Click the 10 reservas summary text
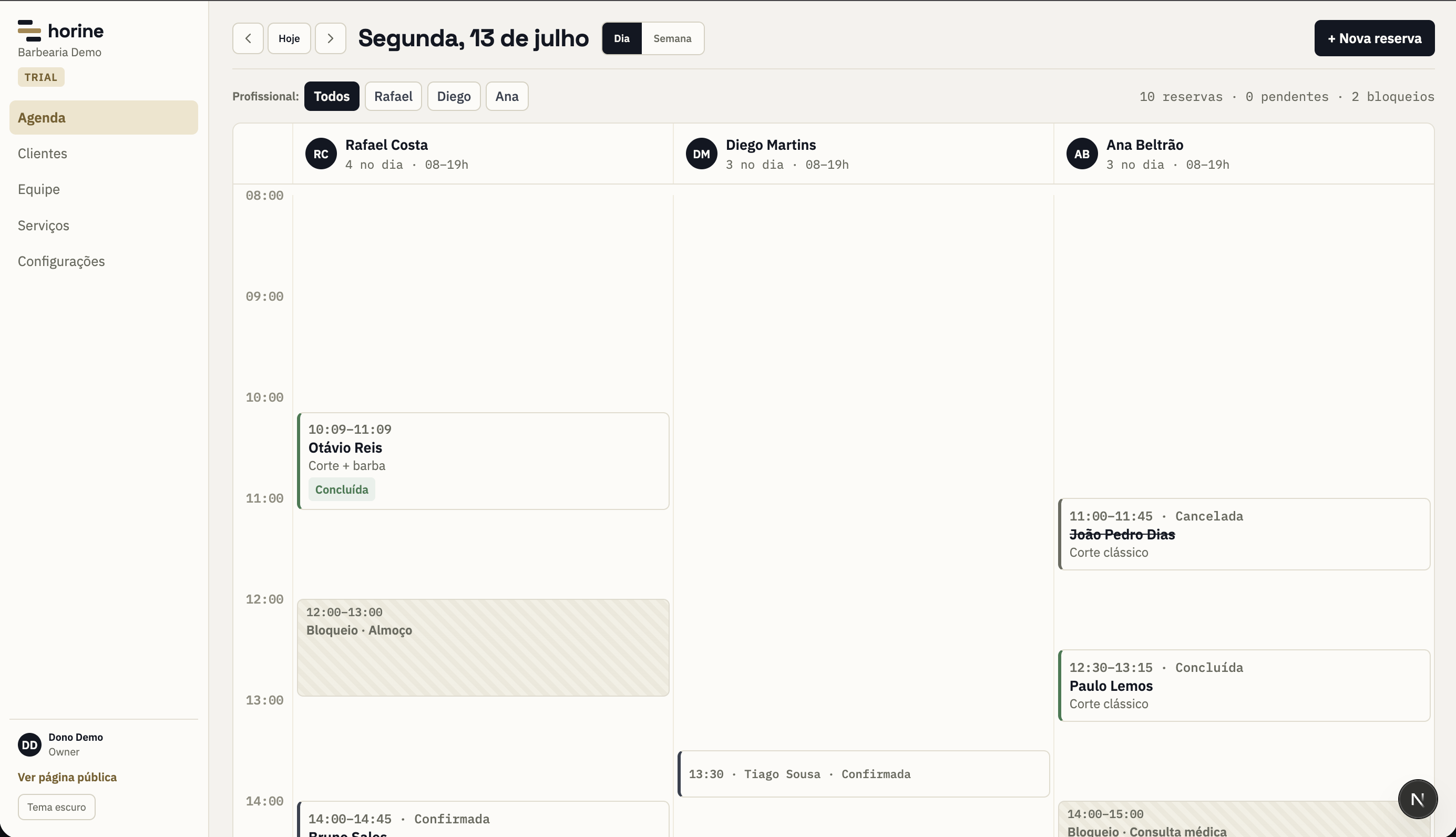The height and width of the screenshot is (837, 1456). [1181, 97]
